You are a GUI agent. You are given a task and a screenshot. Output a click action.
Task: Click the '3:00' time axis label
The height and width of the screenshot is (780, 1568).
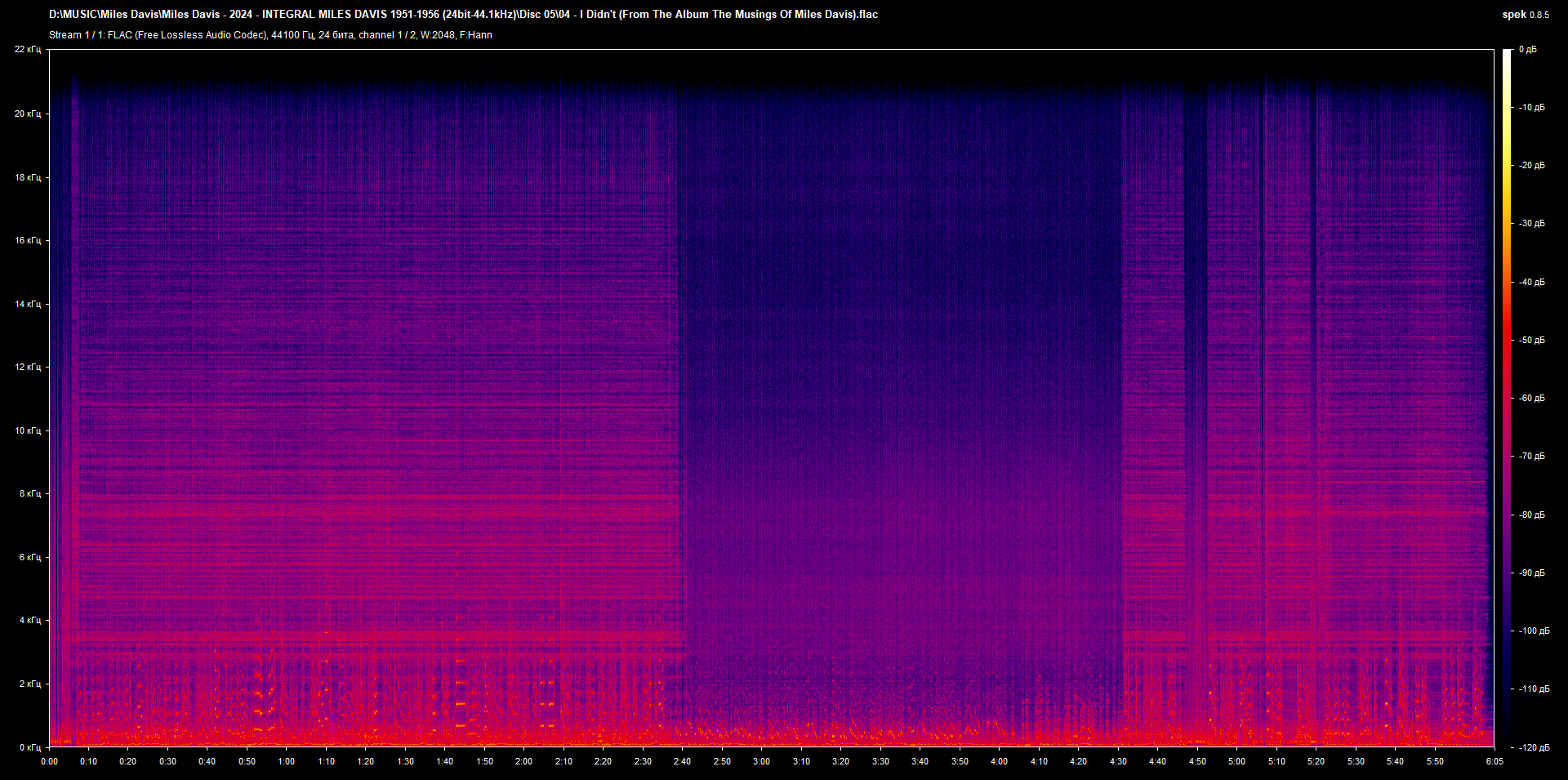pyautogui.click(x=761, y=761)
